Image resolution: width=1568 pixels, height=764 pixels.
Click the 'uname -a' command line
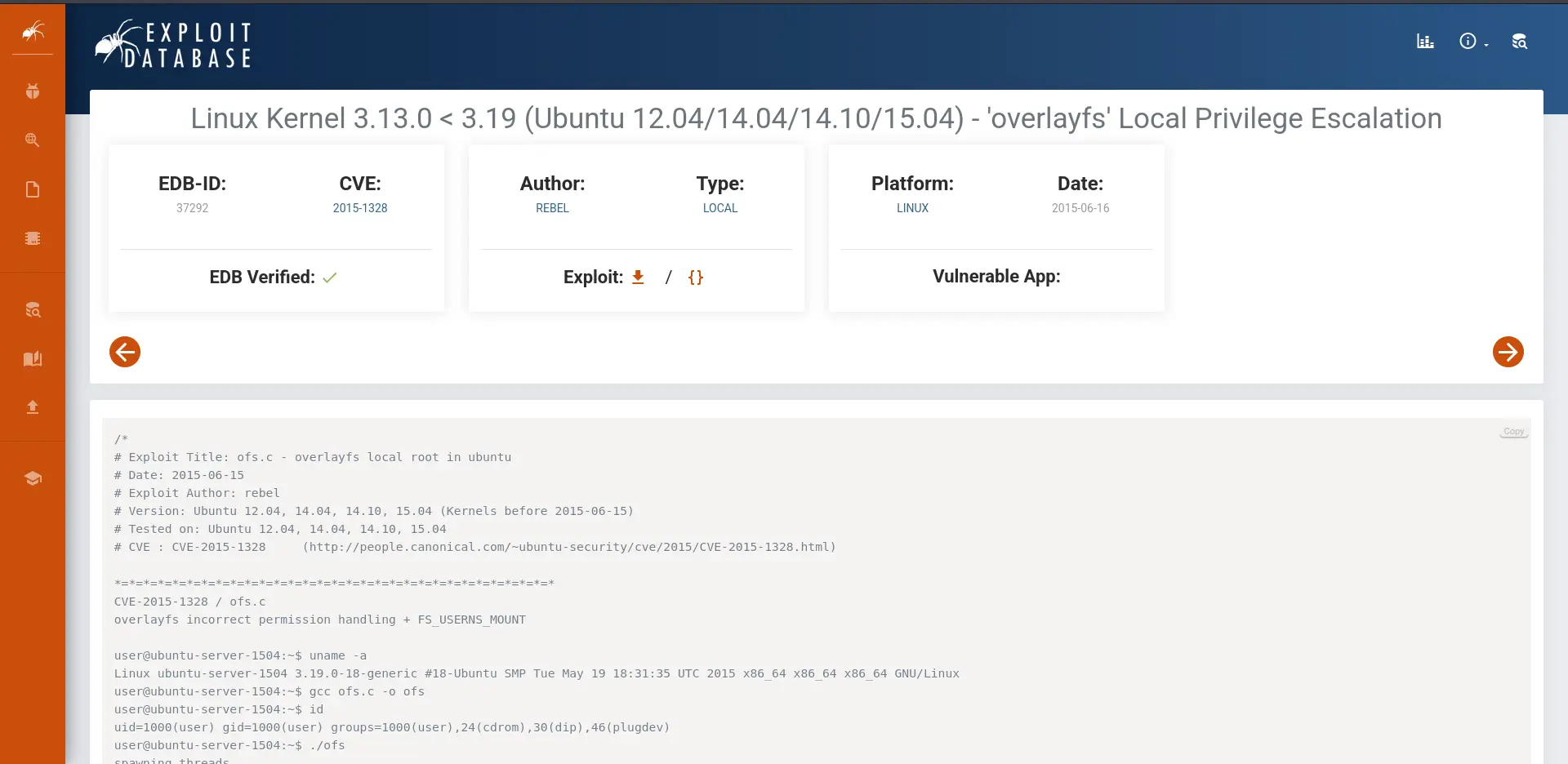tap(240, 655)
